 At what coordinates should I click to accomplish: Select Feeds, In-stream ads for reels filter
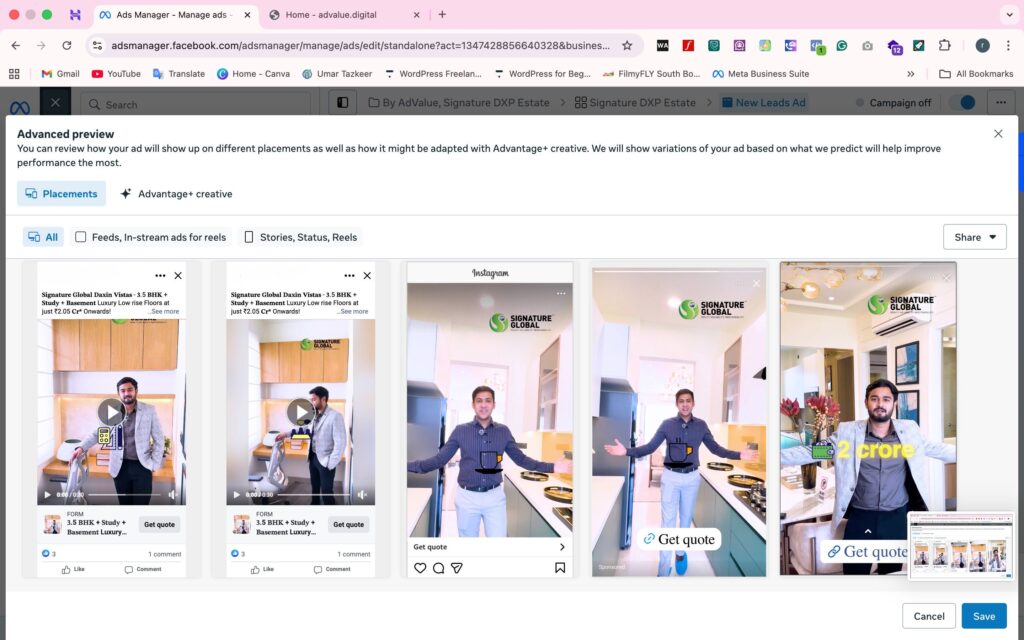(151, 237)
